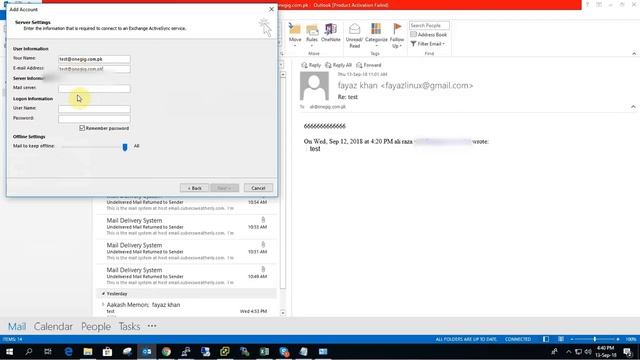
Task: Click the volume icon in system tray
Action: tap(588, 351)
